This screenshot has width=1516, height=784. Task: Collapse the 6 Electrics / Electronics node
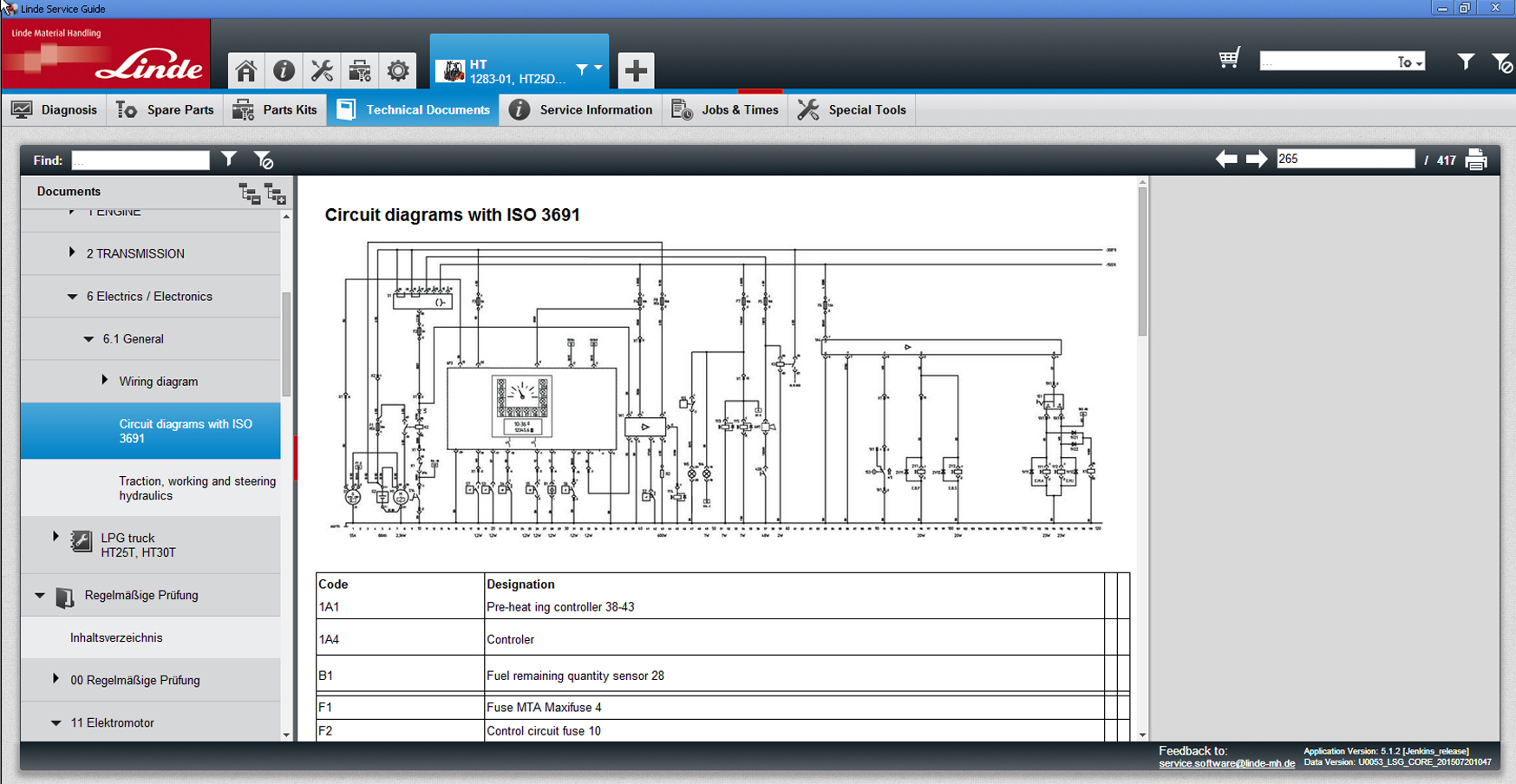pyautogui.click(x=72, y=297)
